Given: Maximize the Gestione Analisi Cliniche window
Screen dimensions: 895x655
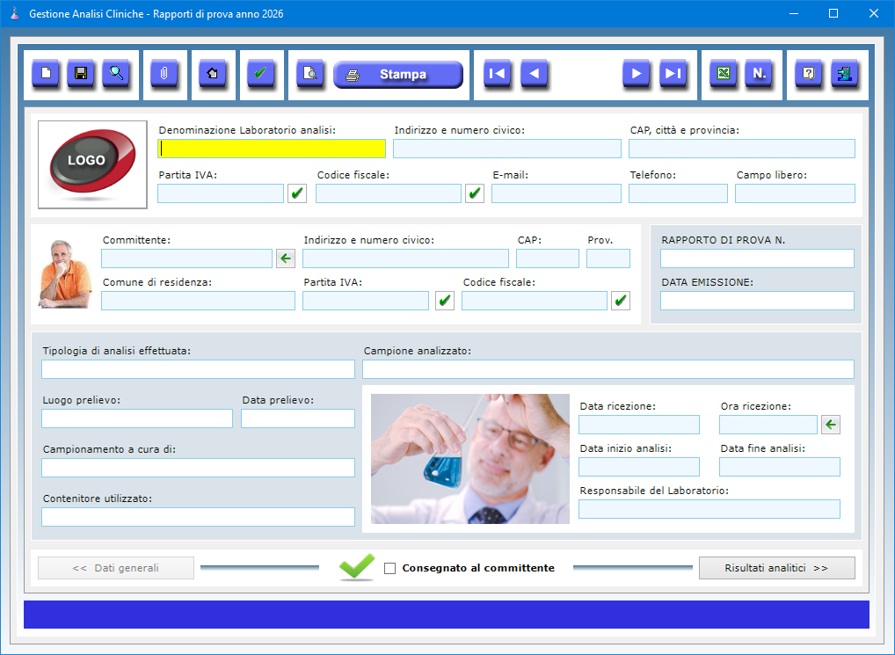Looking at the screenshot, I should 833,13.
